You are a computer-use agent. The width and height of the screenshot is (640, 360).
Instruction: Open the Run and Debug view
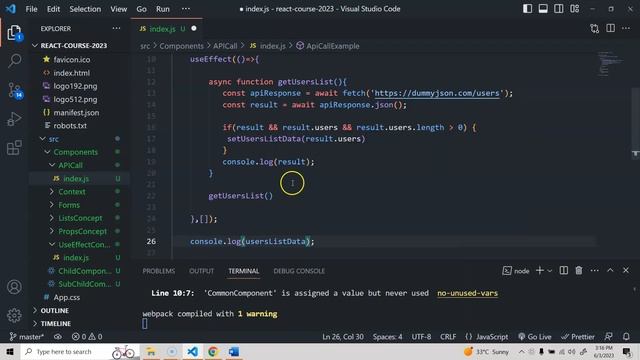coord(14,119)
